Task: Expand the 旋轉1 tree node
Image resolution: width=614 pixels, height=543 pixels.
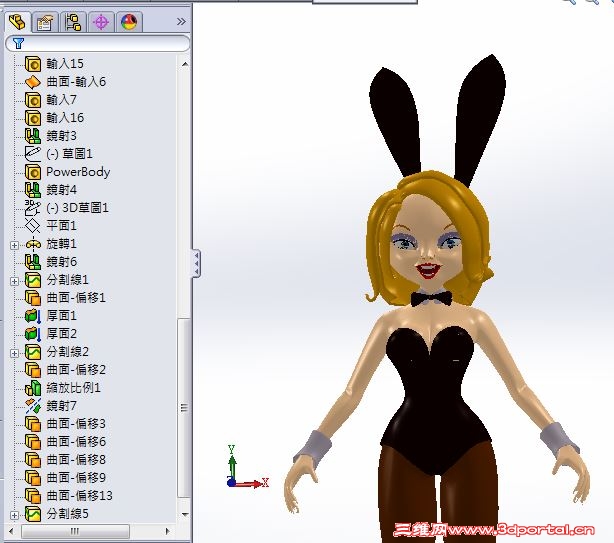Action: (14, 245)
